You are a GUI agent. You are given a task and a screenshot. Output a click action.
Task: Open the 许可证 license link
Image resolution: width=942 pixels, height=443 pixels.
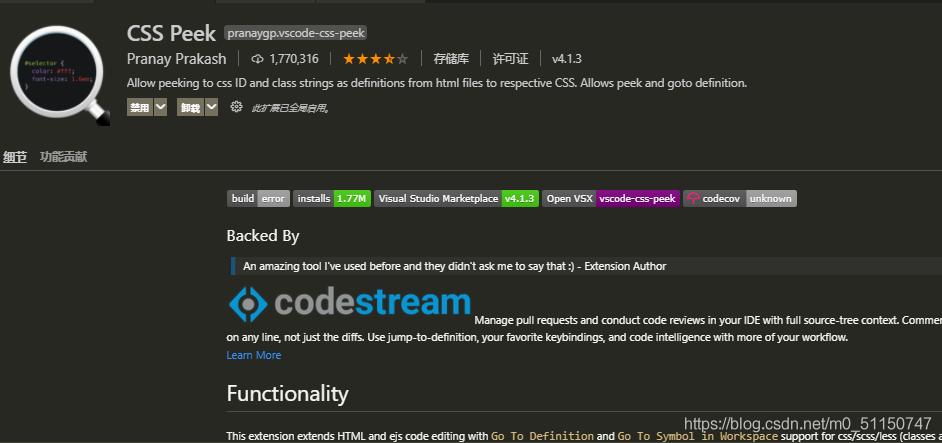511,59
